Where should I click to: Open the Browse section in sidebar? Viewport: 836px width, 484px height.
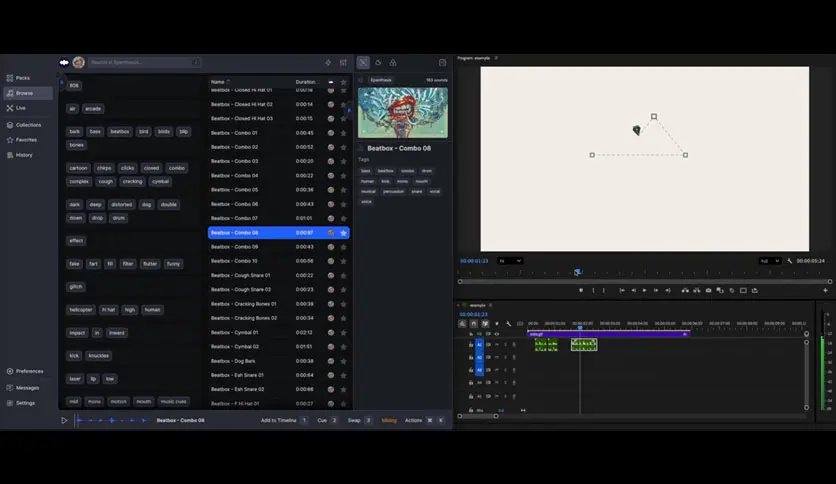(x=28, y=93)
